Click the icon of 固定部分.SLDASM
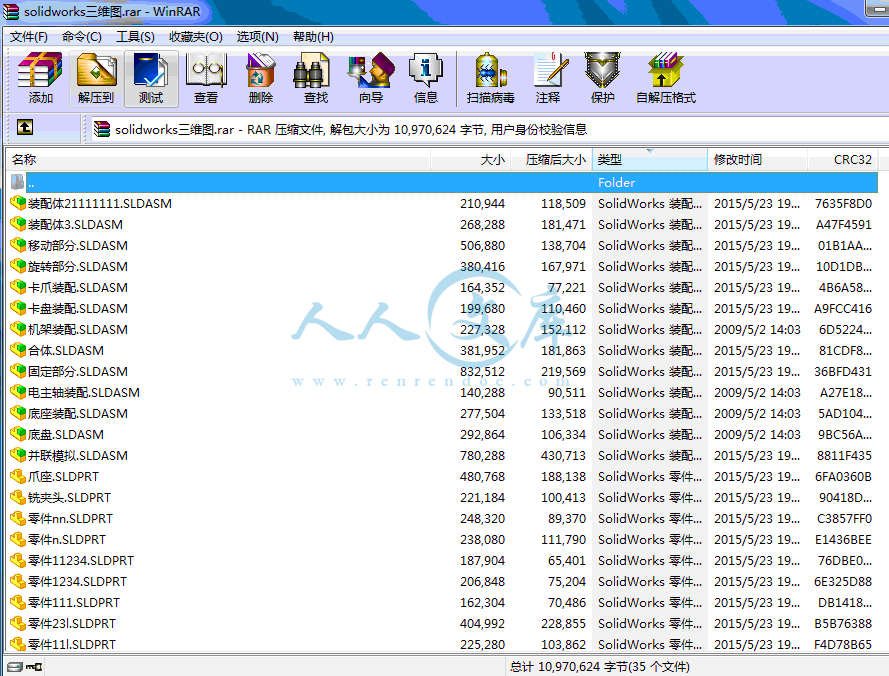 point(18,371)
